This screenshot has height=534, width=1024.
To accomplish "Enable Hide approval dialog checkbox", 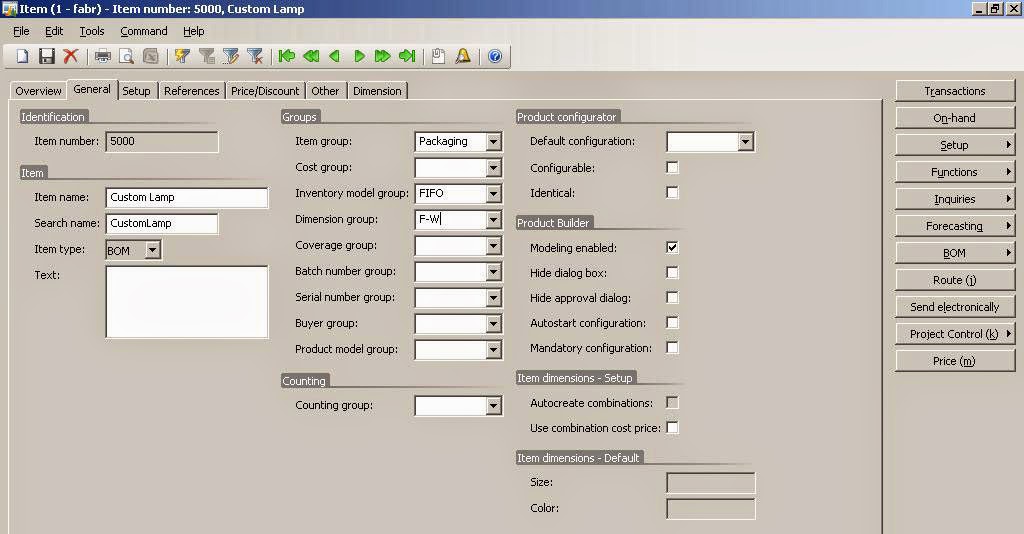I will click(672, 298).
